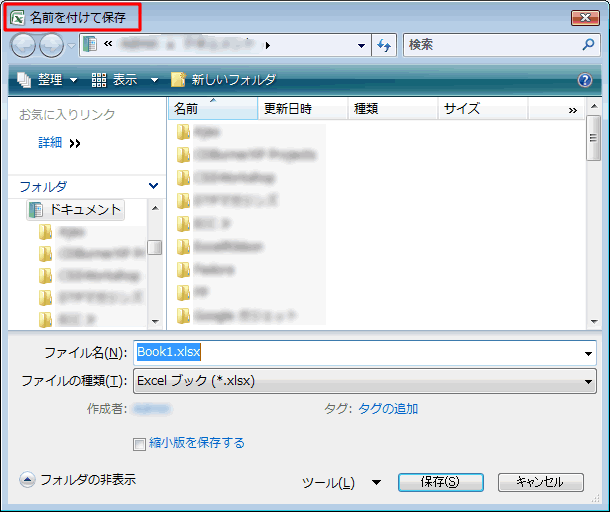Image resolution: width=610 pixels, height=512 pixels.
Task: Sort by the 種類 column header
Action: point(393,108)
